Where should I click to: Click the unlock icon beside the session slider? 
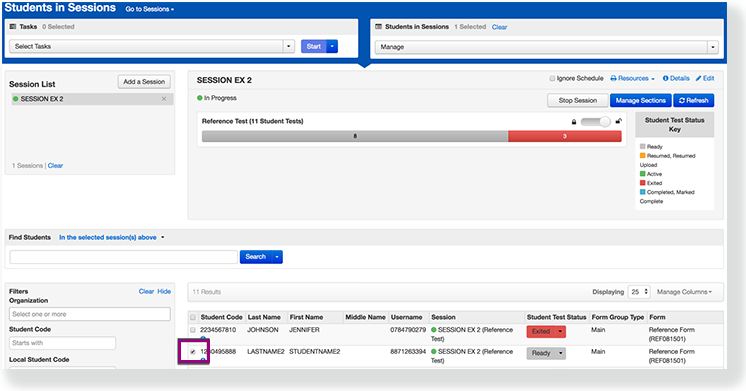618,121
